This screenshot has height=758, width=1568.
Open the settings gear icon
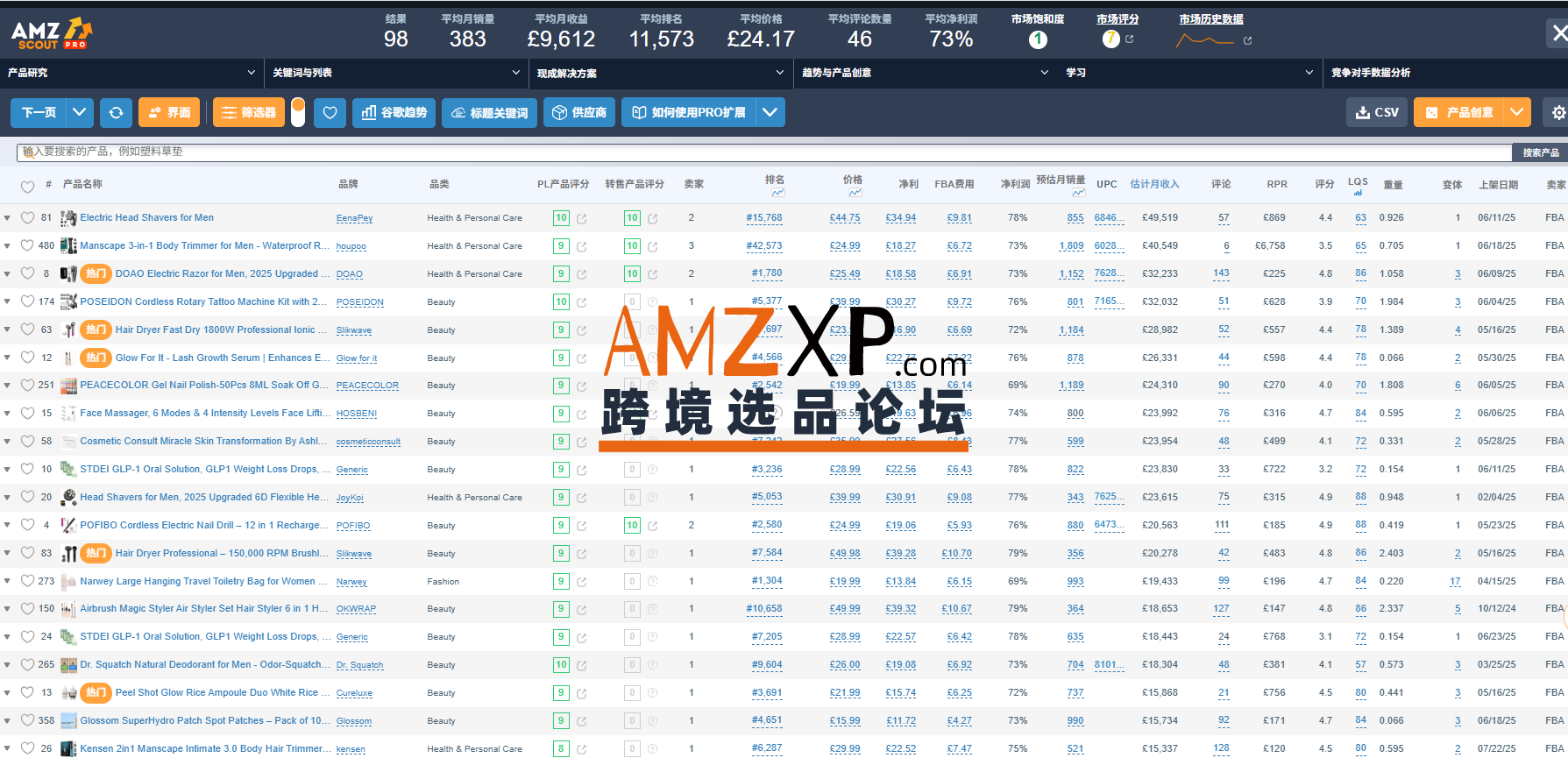(x=1557, y=112)
